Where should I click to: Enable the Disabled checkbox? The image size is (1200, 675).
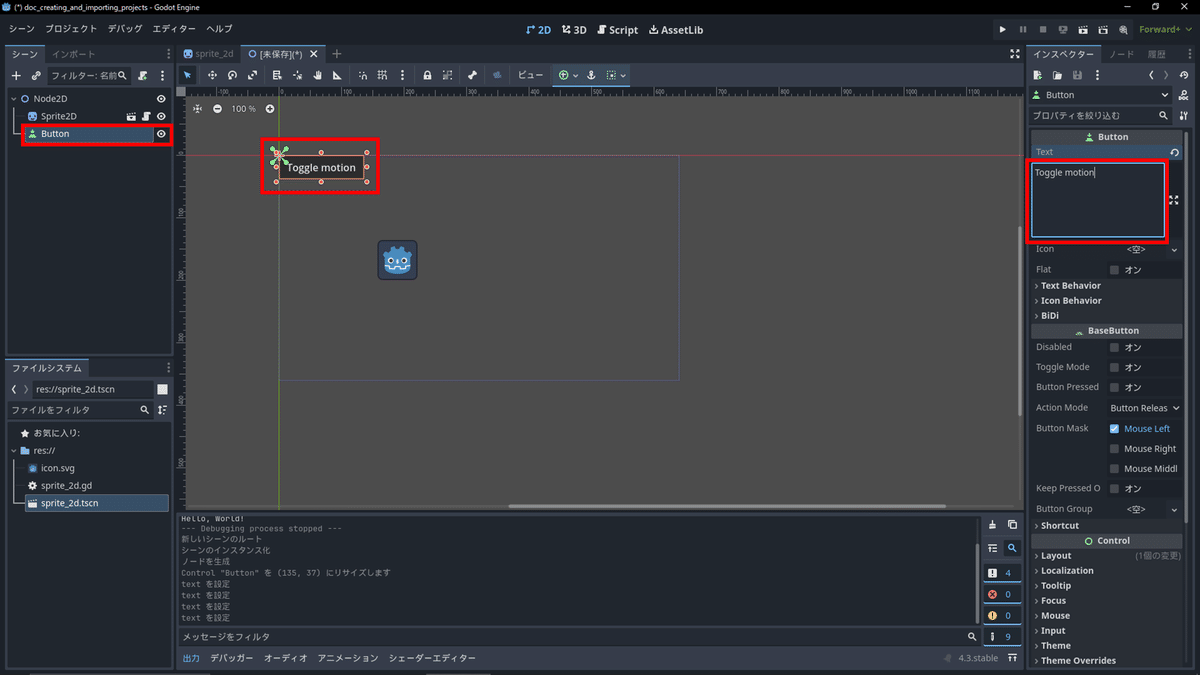coord(1114,347)
